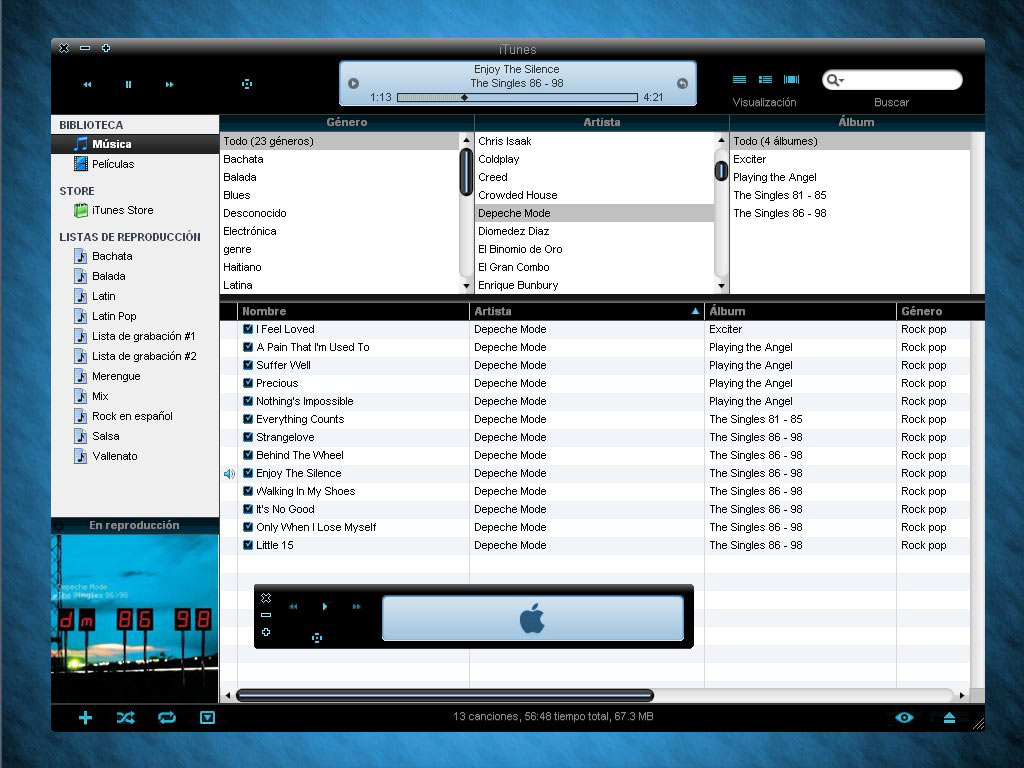Toggle the browser eye icon
Image resolution: width=1024 pixels, height=768 pixels.
(x=904, y=718)
